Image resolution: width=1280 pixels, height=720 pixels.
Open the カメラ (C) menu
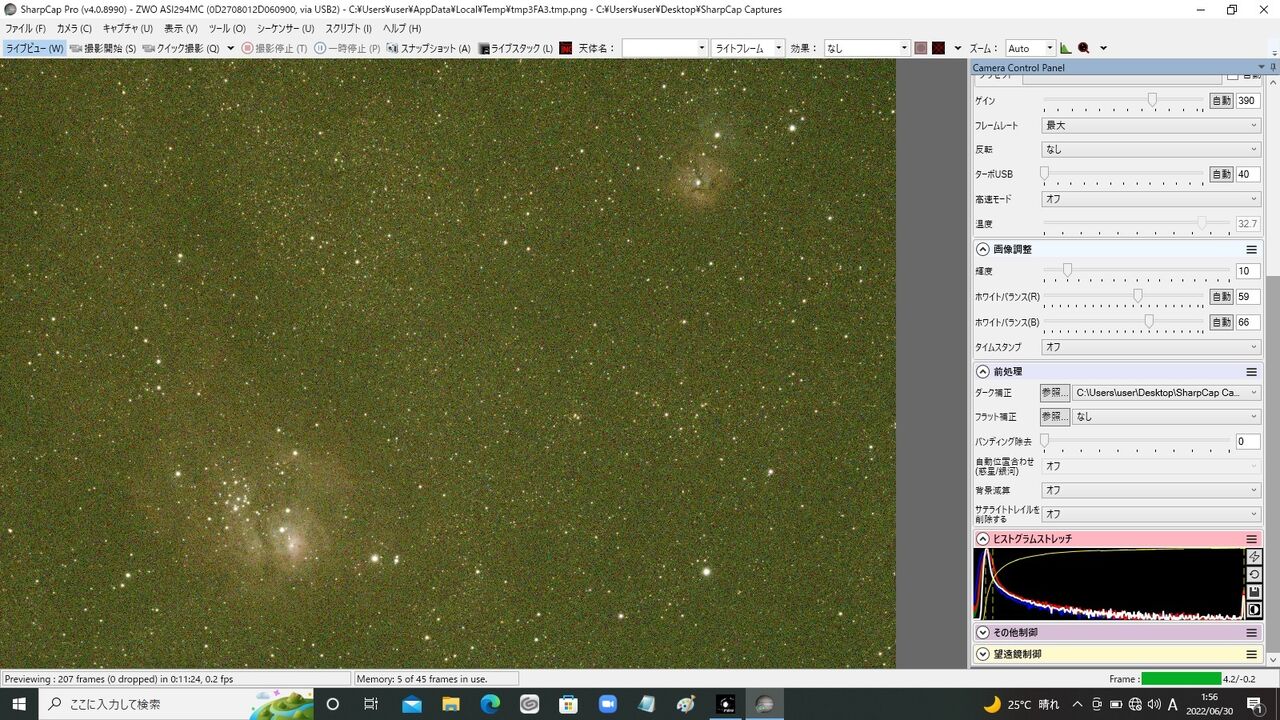coord(74,28)
